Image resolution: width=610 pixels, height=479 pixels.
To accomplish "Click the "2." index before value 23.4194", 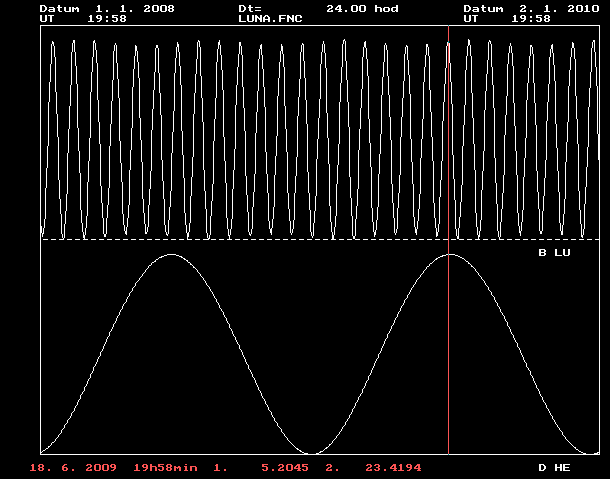I will point(331,467).
